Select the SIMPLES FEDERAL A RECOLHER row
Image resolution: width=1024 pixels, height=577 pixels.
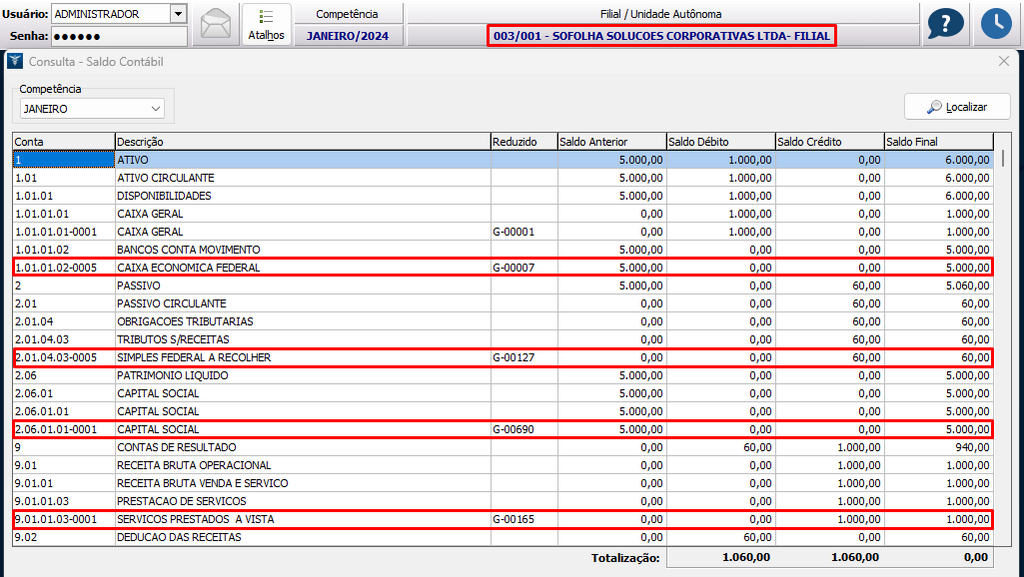(193, 357)
